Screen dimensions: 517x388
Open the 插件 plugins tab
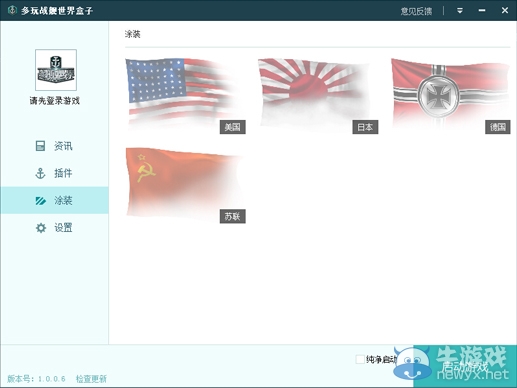(x=54, y=173)
